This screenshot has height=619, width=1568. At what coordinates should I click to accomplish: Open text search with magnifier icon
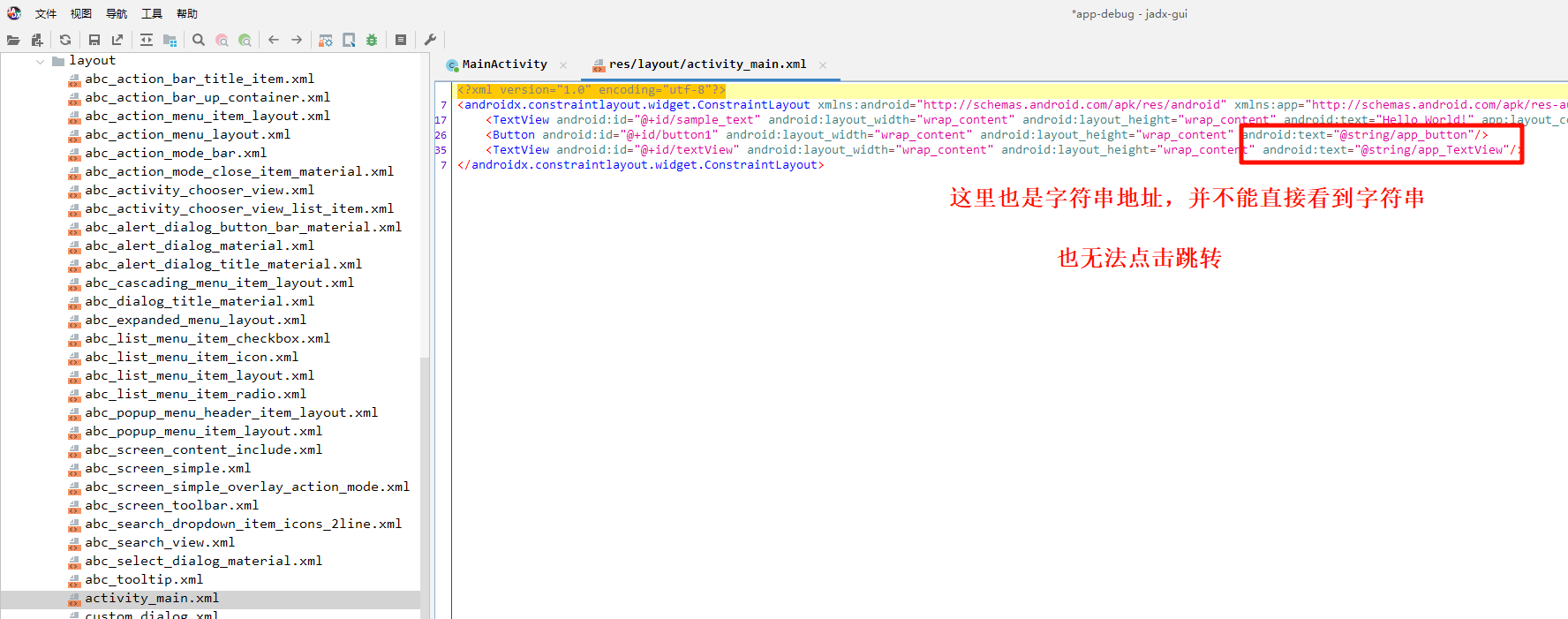coord(199,40)
